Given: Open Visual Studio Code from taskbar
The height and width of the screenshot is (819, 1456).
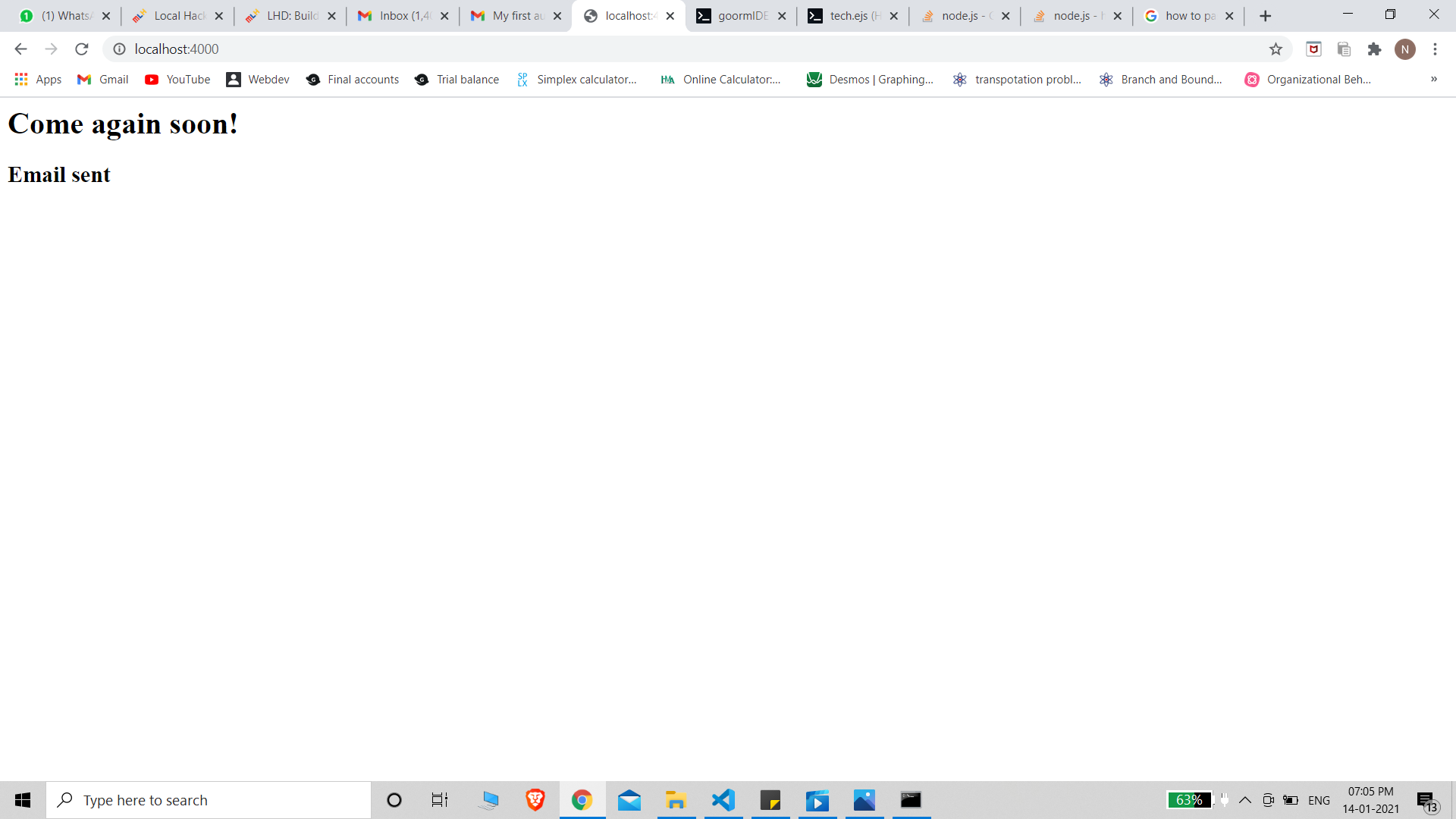Looking at the screenshot, I should coord(723,800).
